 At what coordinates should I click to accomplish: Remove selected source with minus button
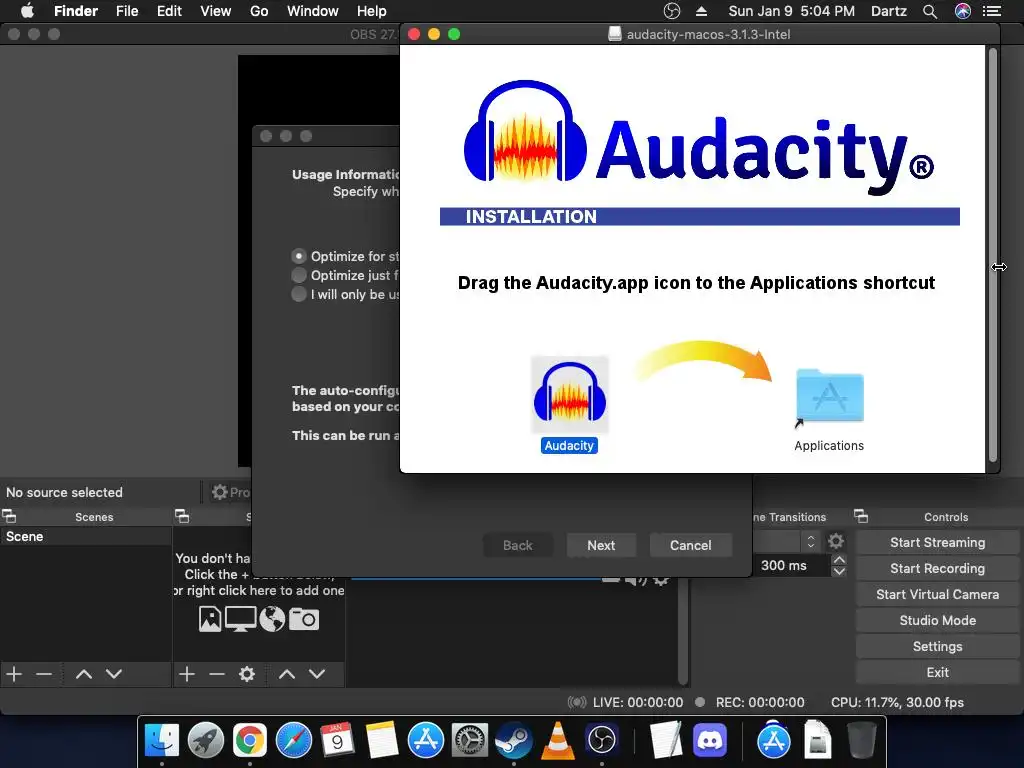pyautogui.click(x=217, y=674)
